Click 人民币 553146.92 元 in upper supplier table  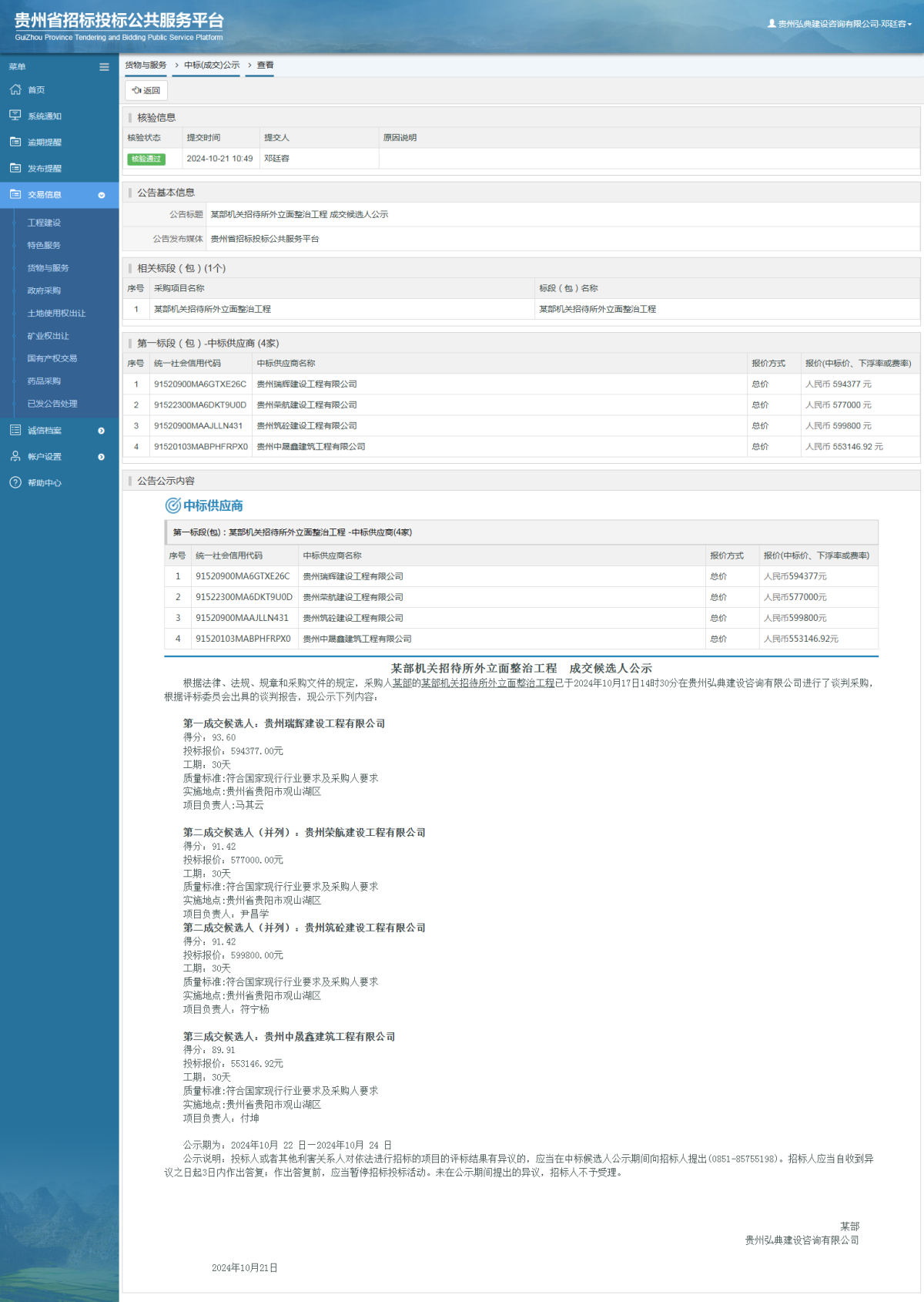pos(844,447)
